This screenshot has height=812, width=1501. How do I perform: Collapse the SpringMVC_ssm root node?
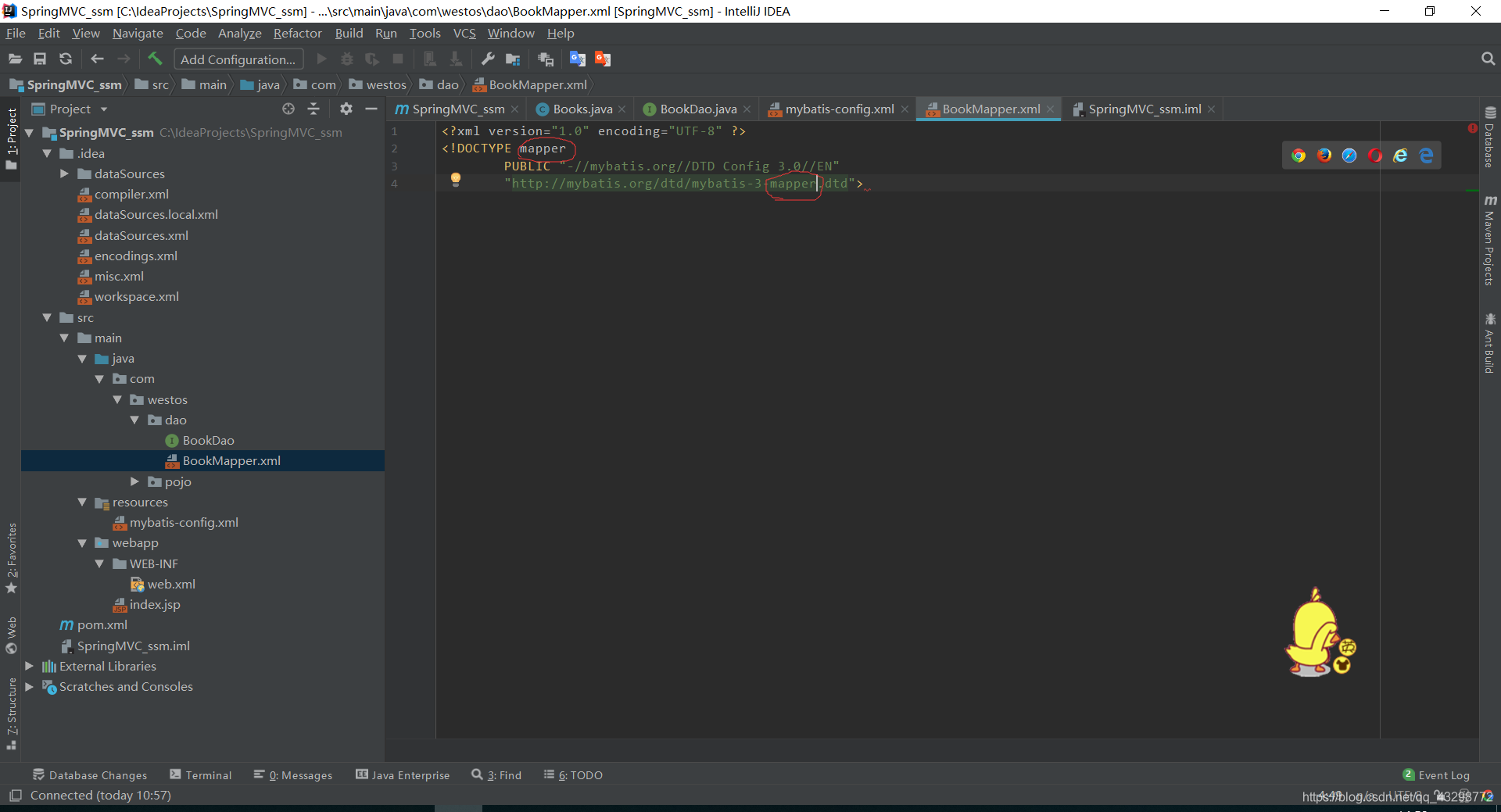pyautogui.click(x=30, y=133)
